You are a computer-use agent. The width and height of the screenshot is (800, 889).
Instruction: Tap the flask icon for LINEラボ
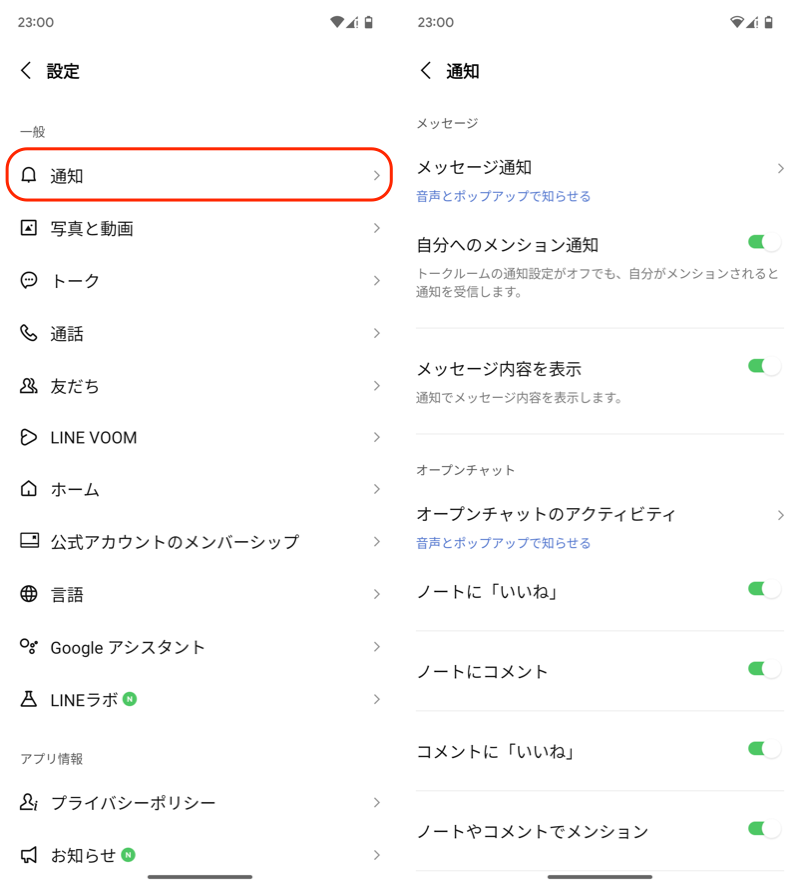[x=29, y=699]
